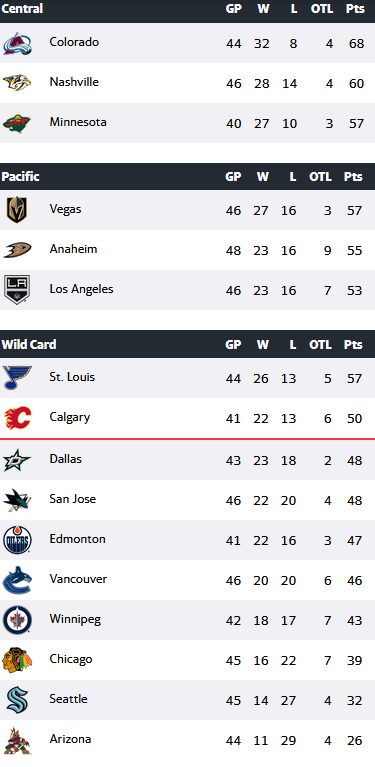Click the Wild Card OTL column header
This screenshot has height=767, width=375.
point(320,344)
